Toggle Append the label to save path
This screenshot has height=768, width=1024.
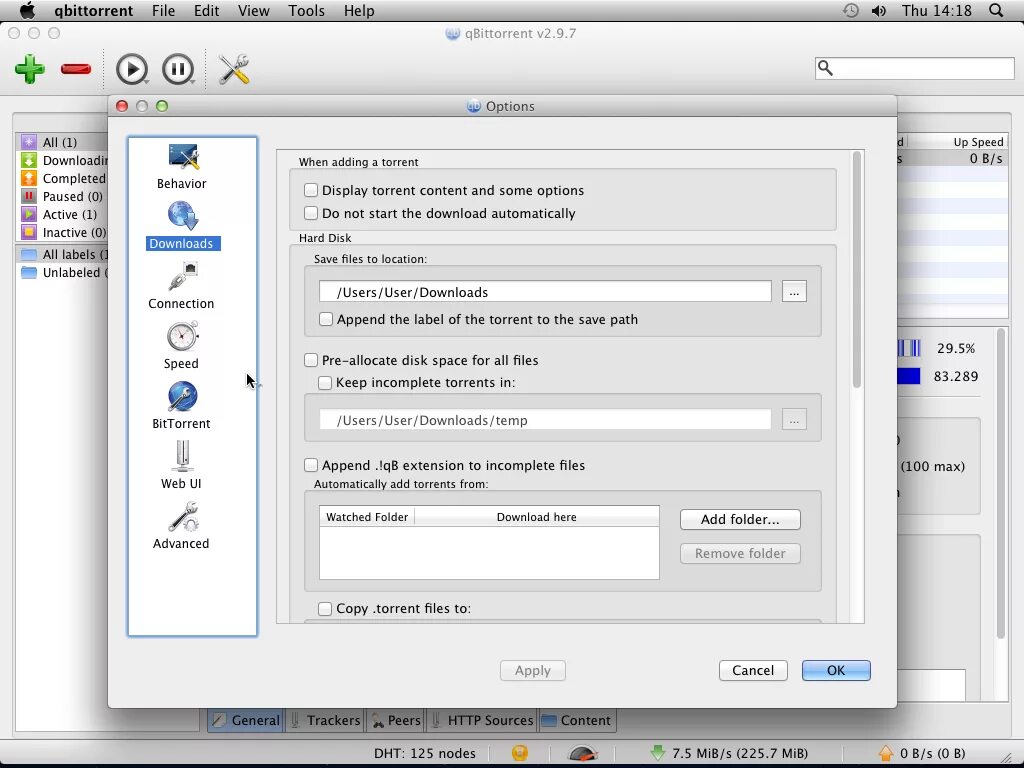(325, 319)
